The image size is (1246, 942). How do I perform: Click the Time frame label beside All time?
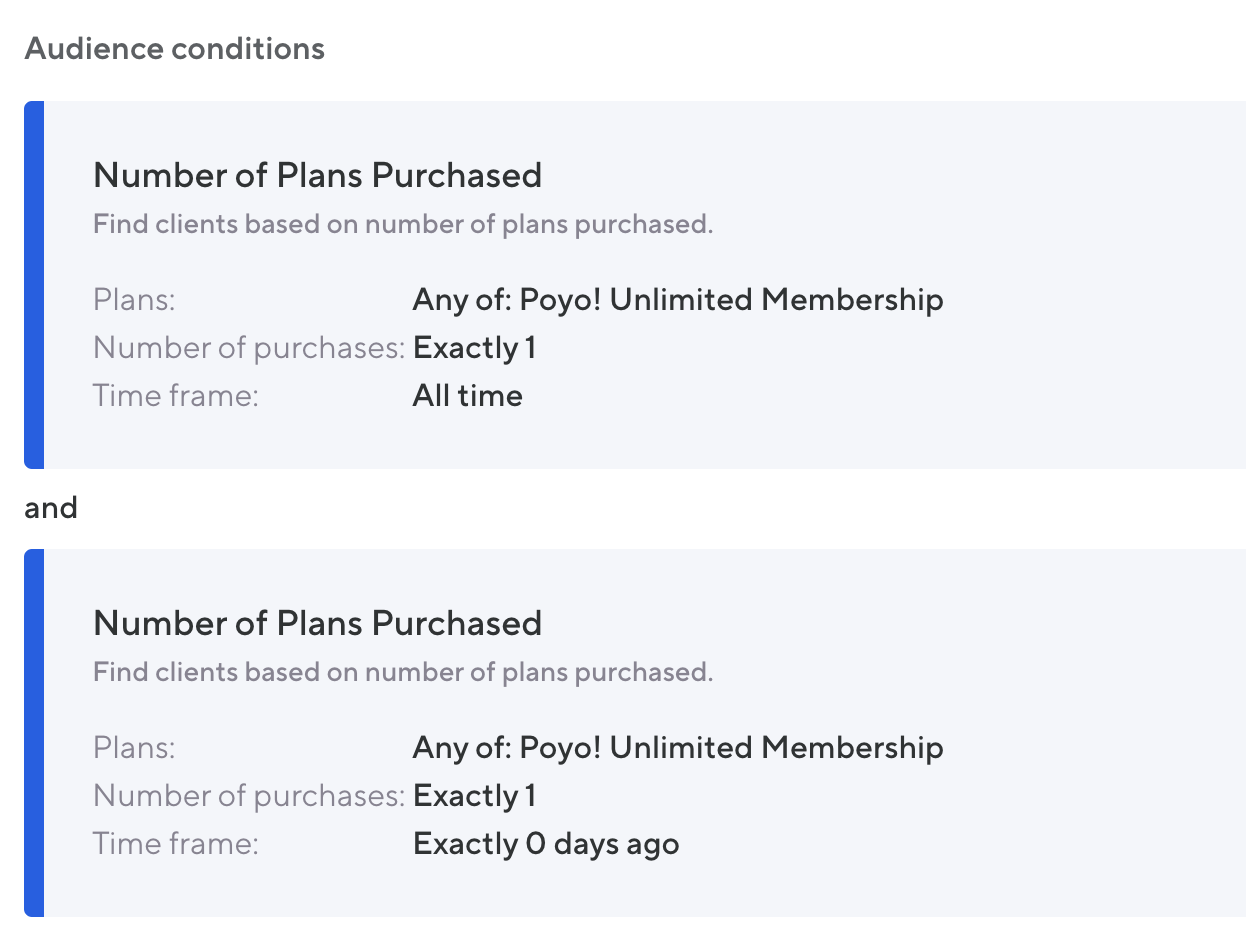pyautogui.click(x=176, y=396)
